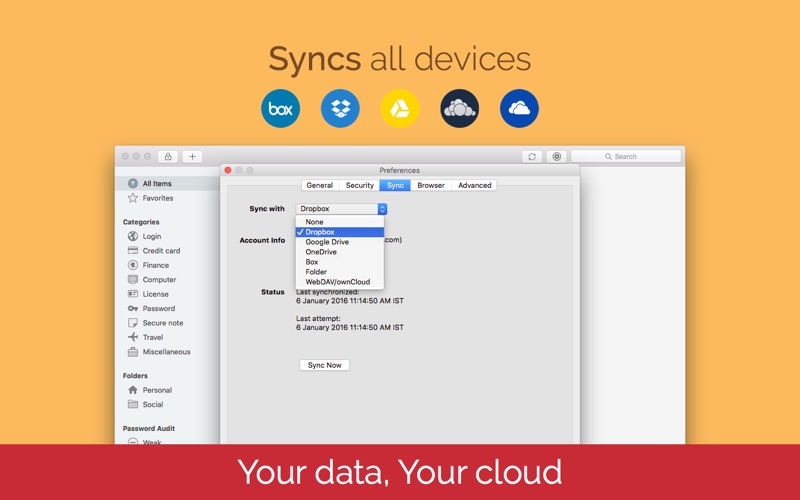Choose OneDrive in sync list
Screen dimensions: 800x500
(340, 252)
